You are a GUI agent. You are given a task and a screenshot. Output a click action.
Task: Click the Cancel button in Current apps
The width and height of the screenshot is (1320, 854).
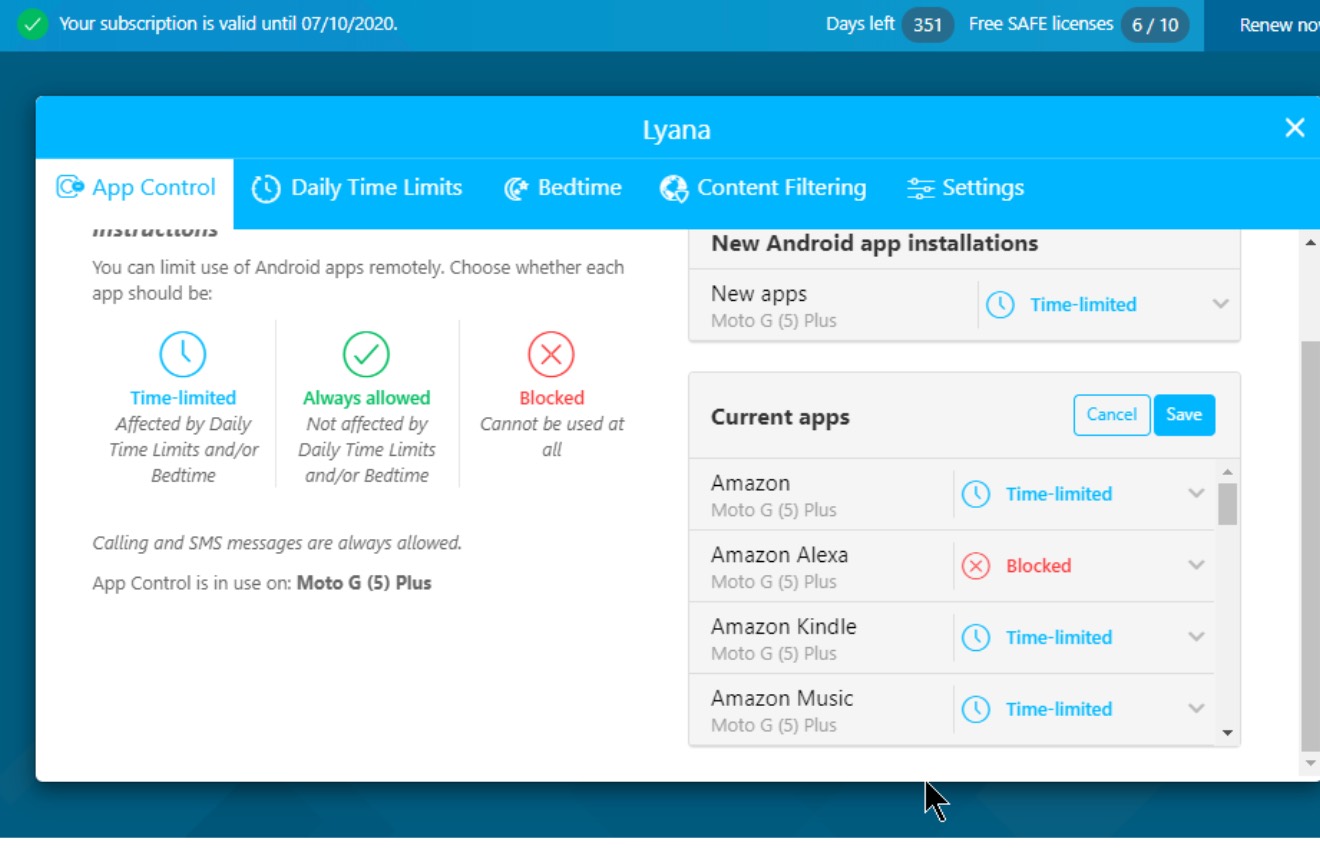pos(1112,415)
